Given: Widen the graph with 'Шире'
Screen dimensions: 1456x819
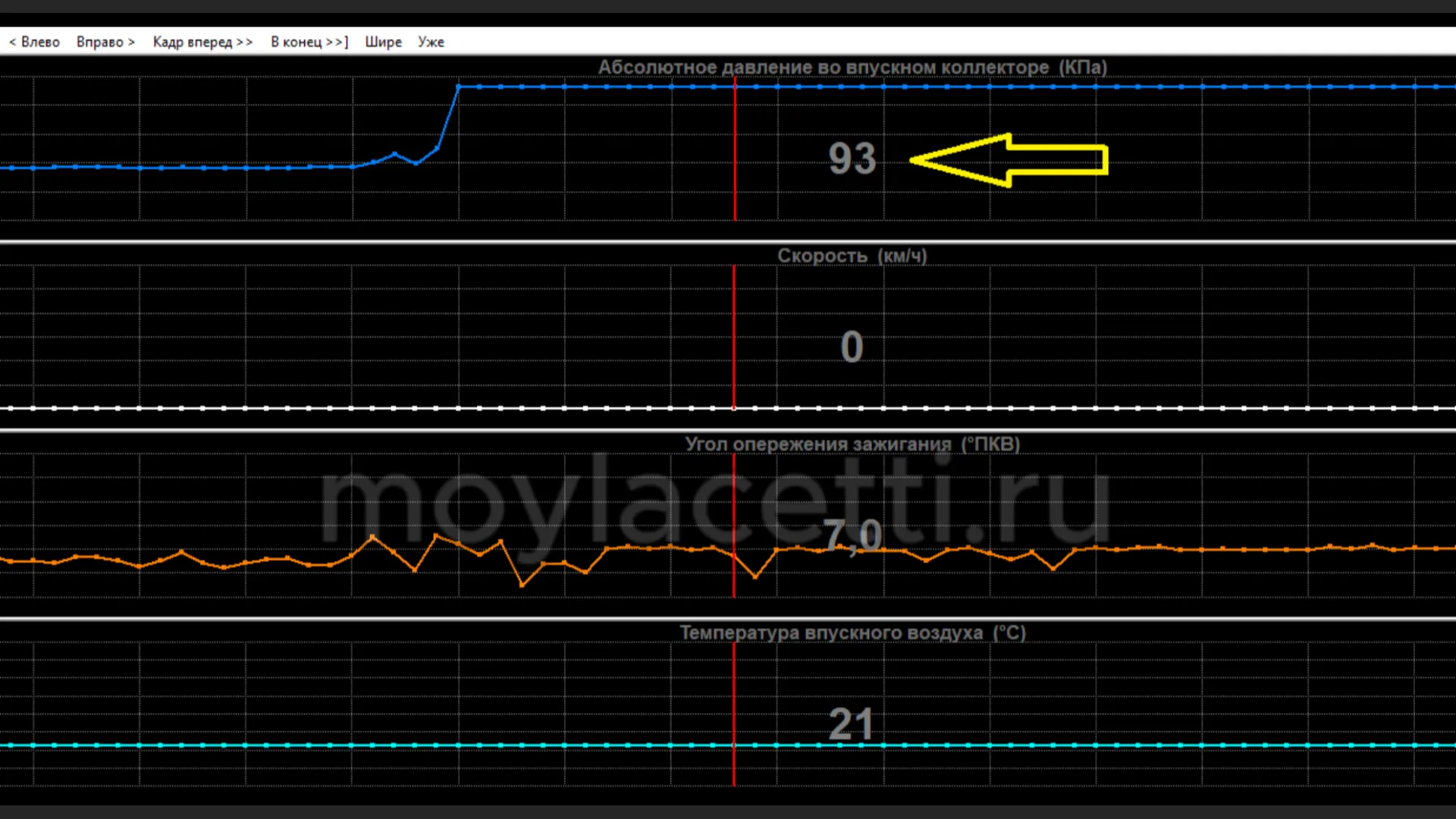Looking at the screenshot, I should (x=383, y=42).
